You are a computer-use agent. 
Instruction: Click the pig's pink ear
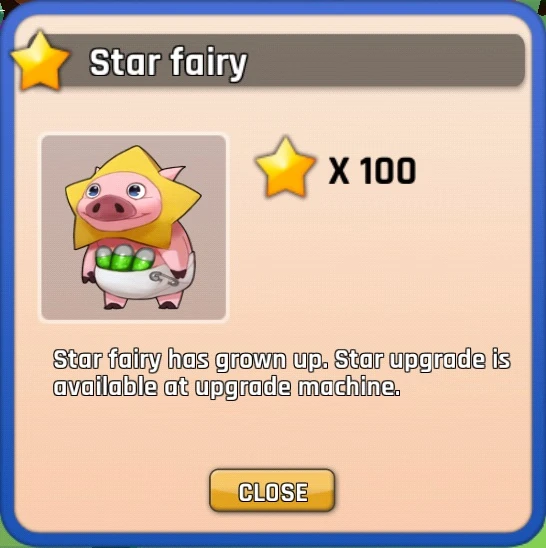click(x=171, y=173)
